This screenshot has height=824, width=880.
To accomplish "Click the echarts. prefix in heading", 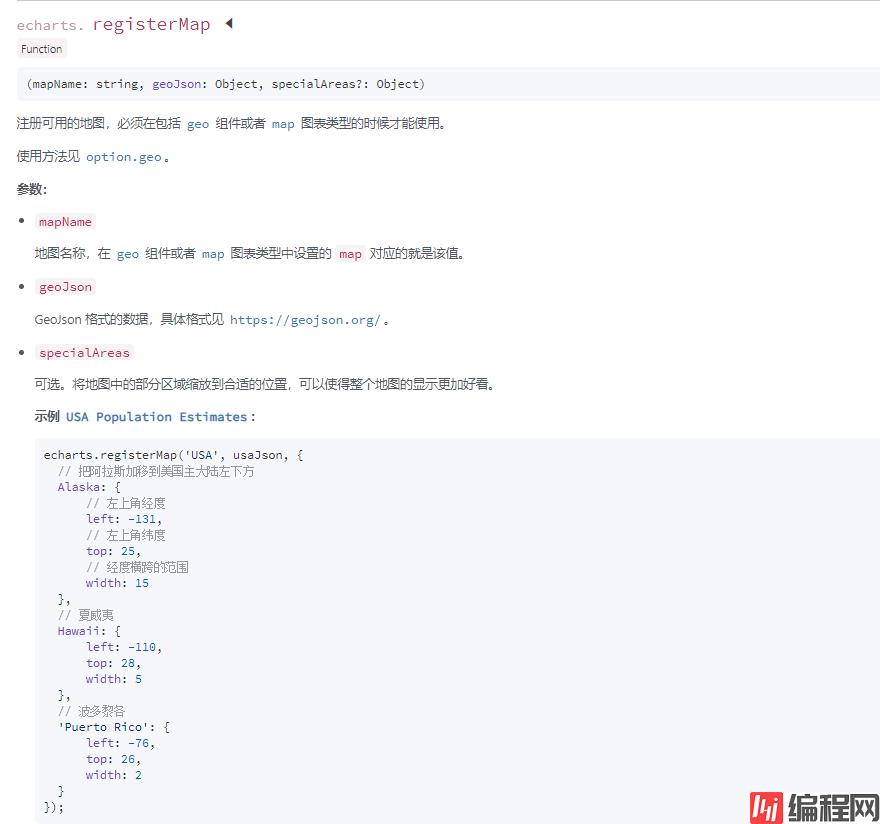I will coord(51,25).
